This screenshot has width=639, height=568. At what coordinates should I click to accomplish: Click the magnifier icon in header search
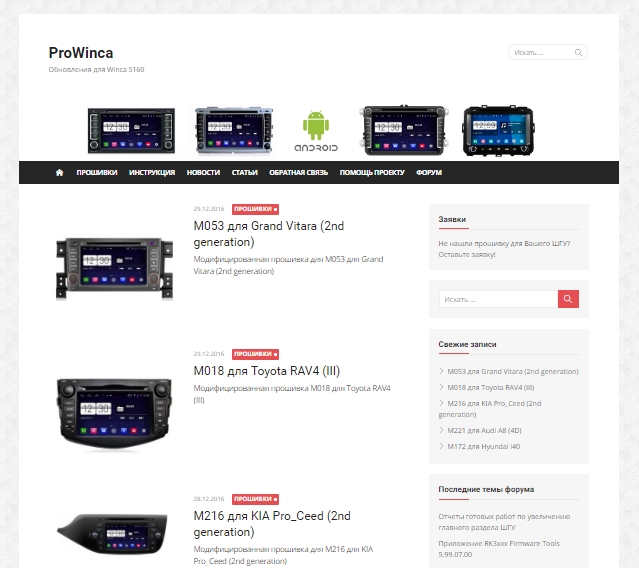pyautogui.click(x=578, y=53)
